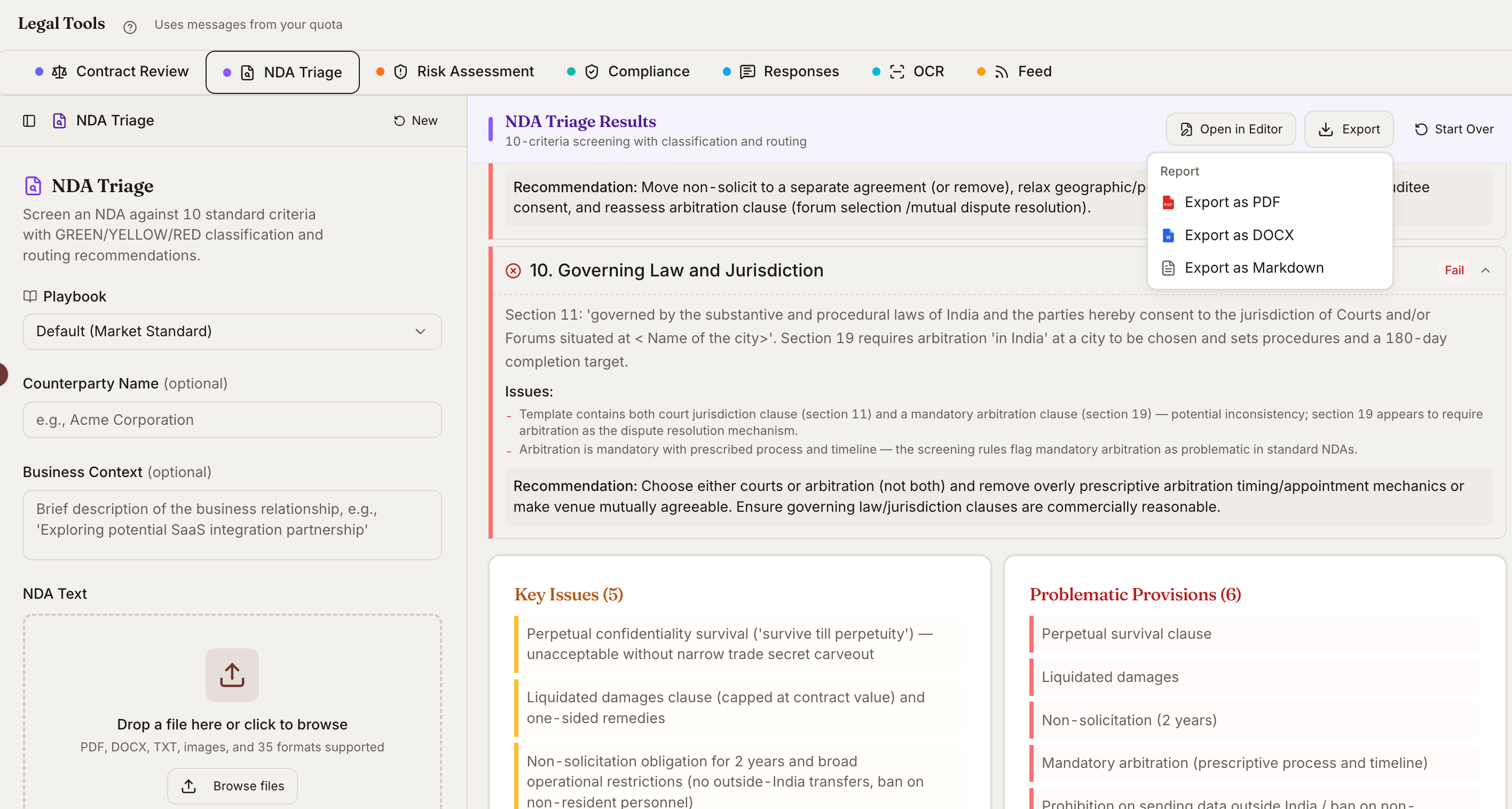Click the red PDF file icon
Screen dimensions: 1512x809
tap(1168, 202)
